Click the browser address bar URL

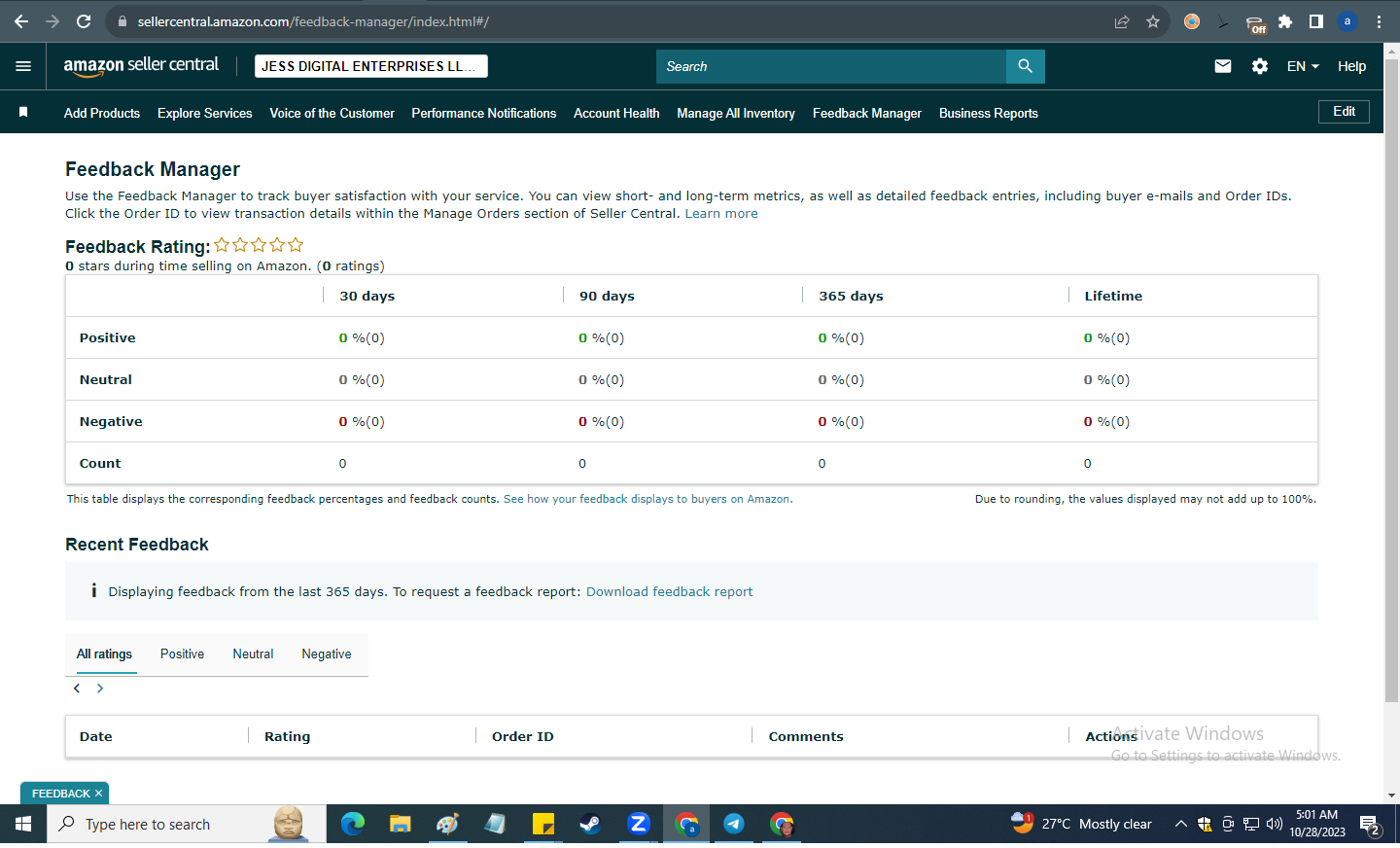313,21
